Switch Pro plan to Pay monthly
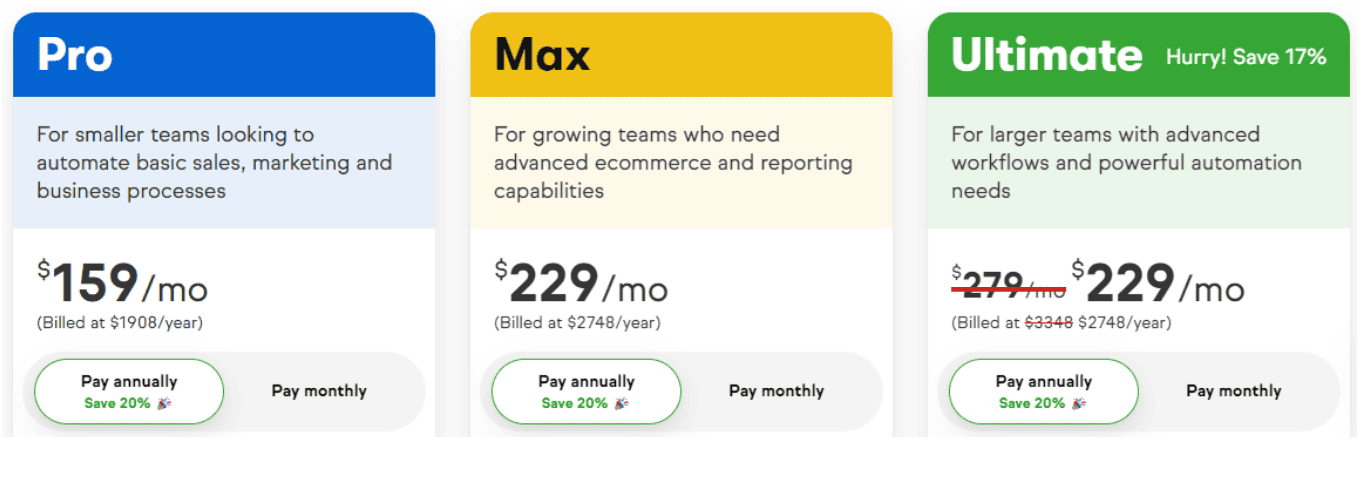1369x487 pixels. coord(319,391)
